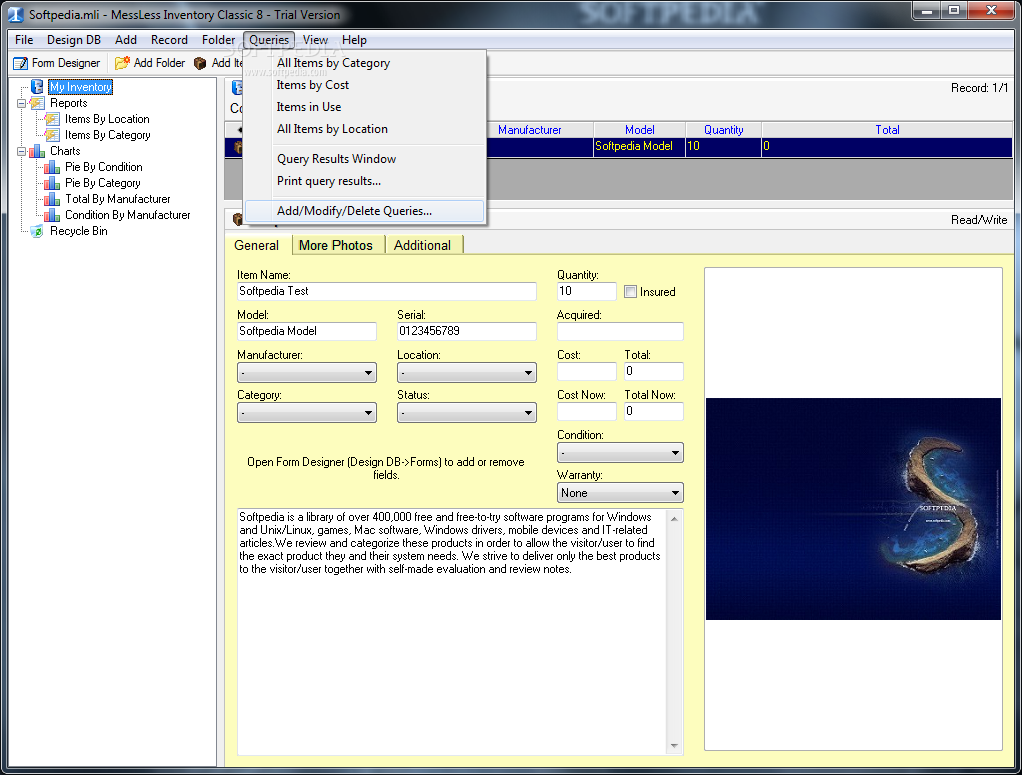Switch to the Additional tab

coord(422,245)
